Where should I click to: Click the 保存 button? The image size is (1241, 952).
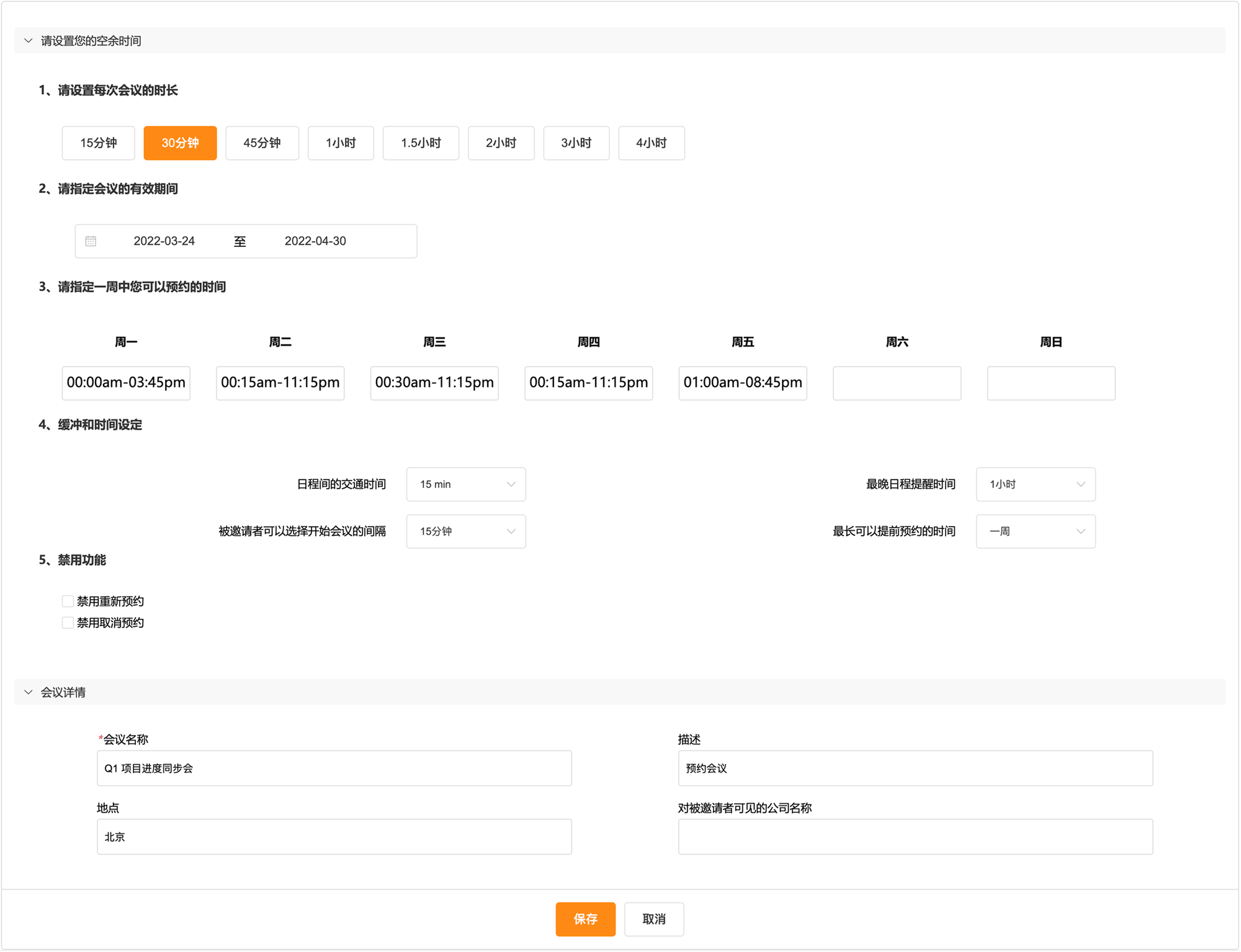tap(585, 919)
